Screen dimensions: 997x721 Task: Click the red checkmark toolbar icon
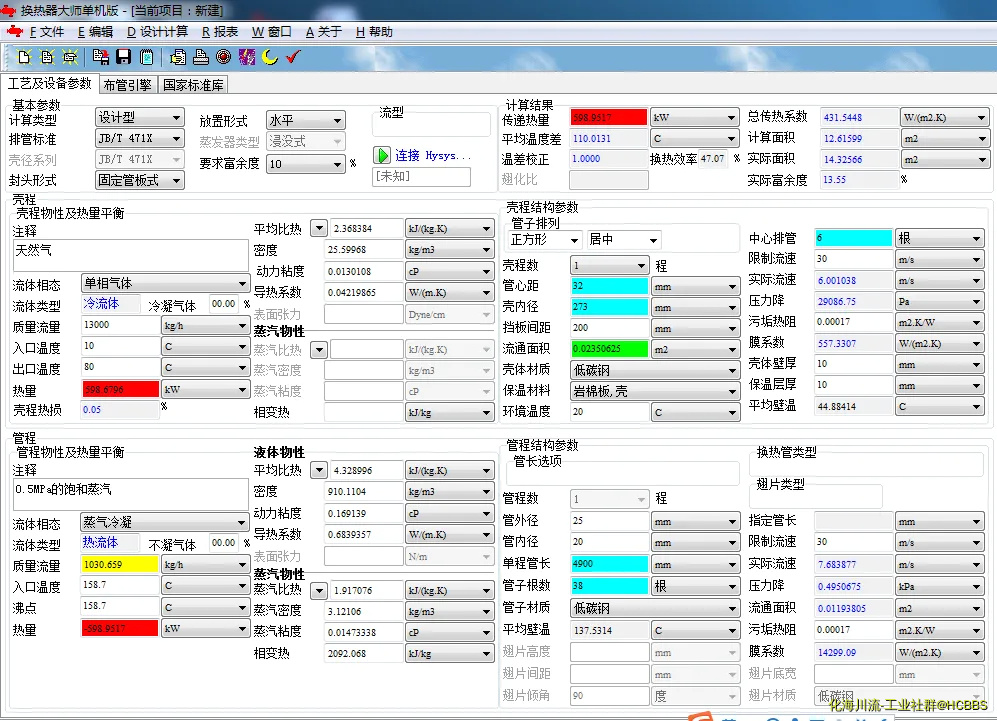[x=292, y=57]
